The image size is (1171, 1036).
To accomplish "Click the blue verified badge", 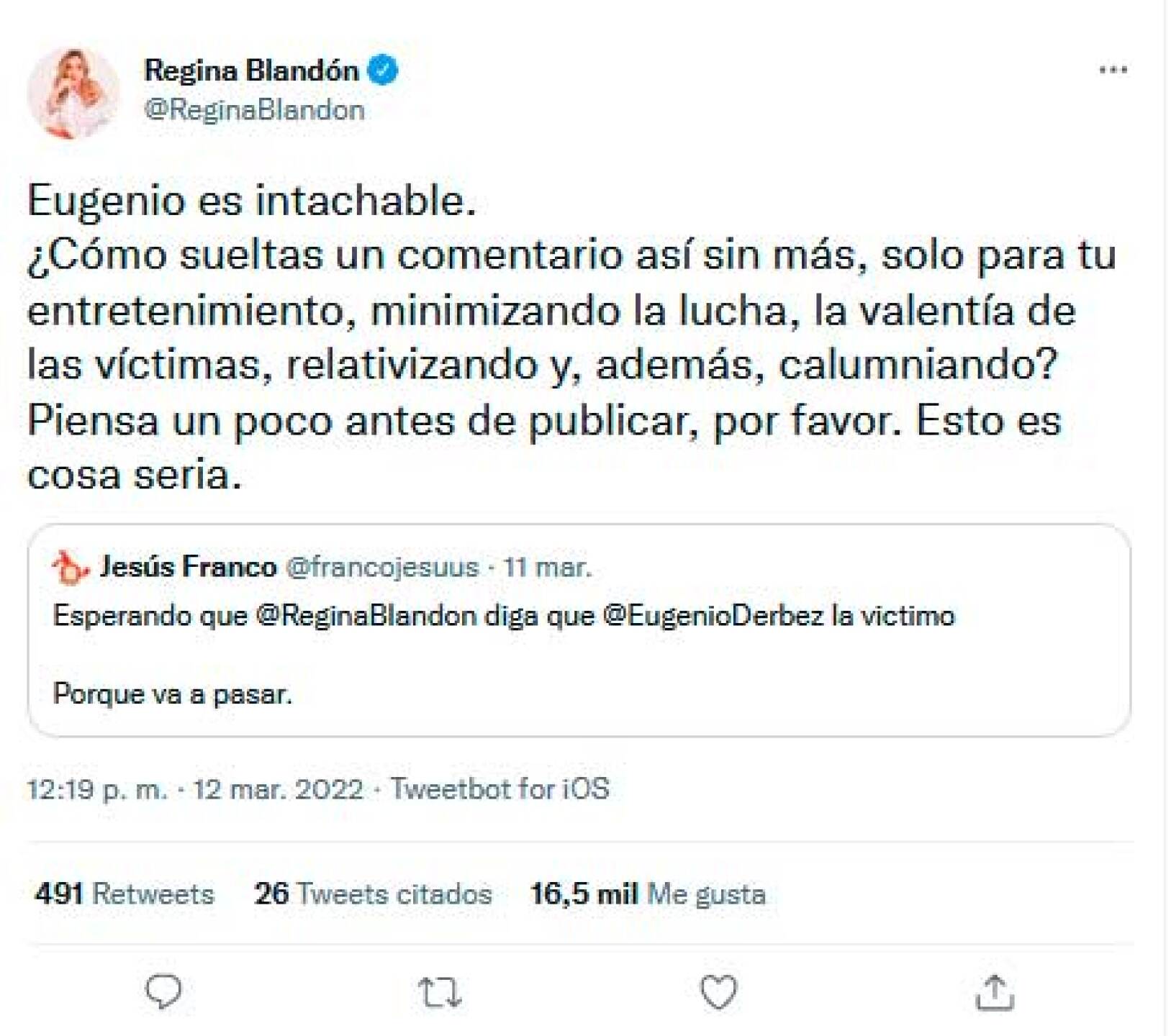I will click(383, 71).
